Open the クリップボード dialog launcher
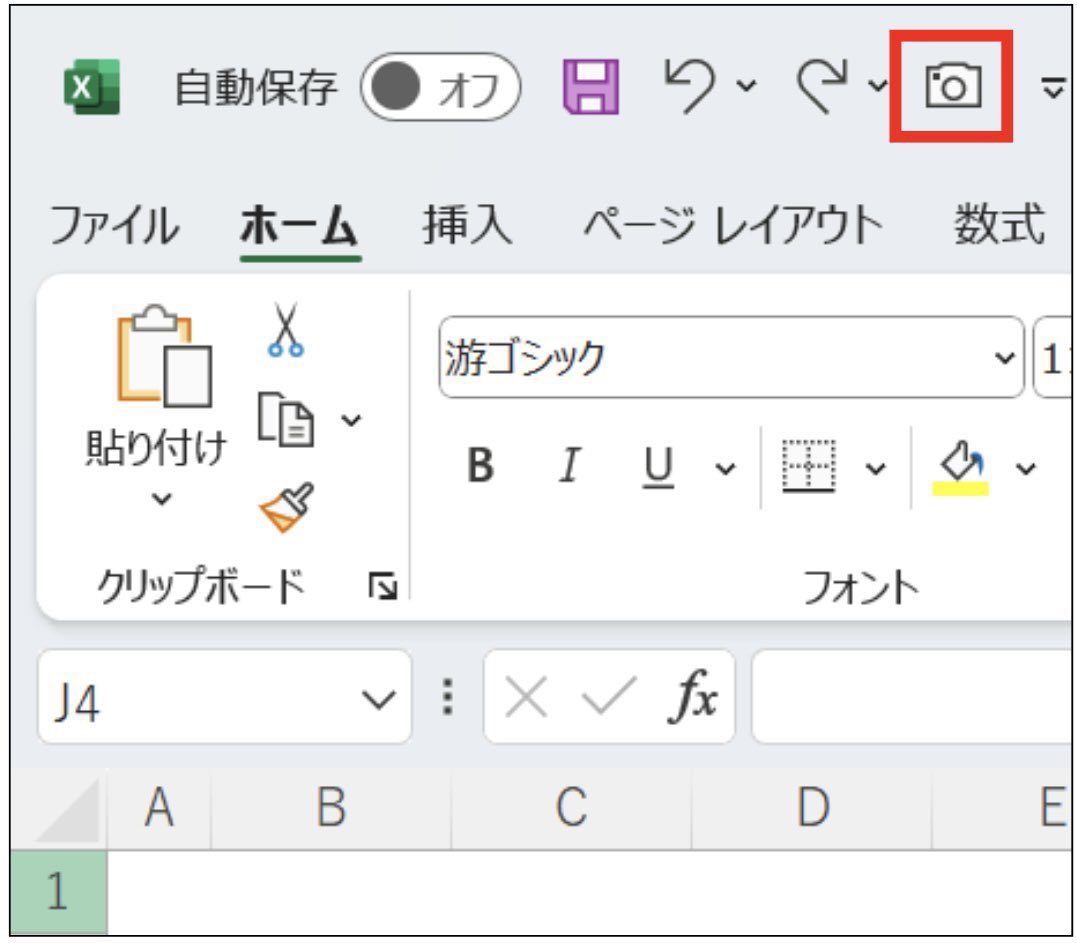The width and height of the screenshot is (1077, 943). click(x=382, y=586)
